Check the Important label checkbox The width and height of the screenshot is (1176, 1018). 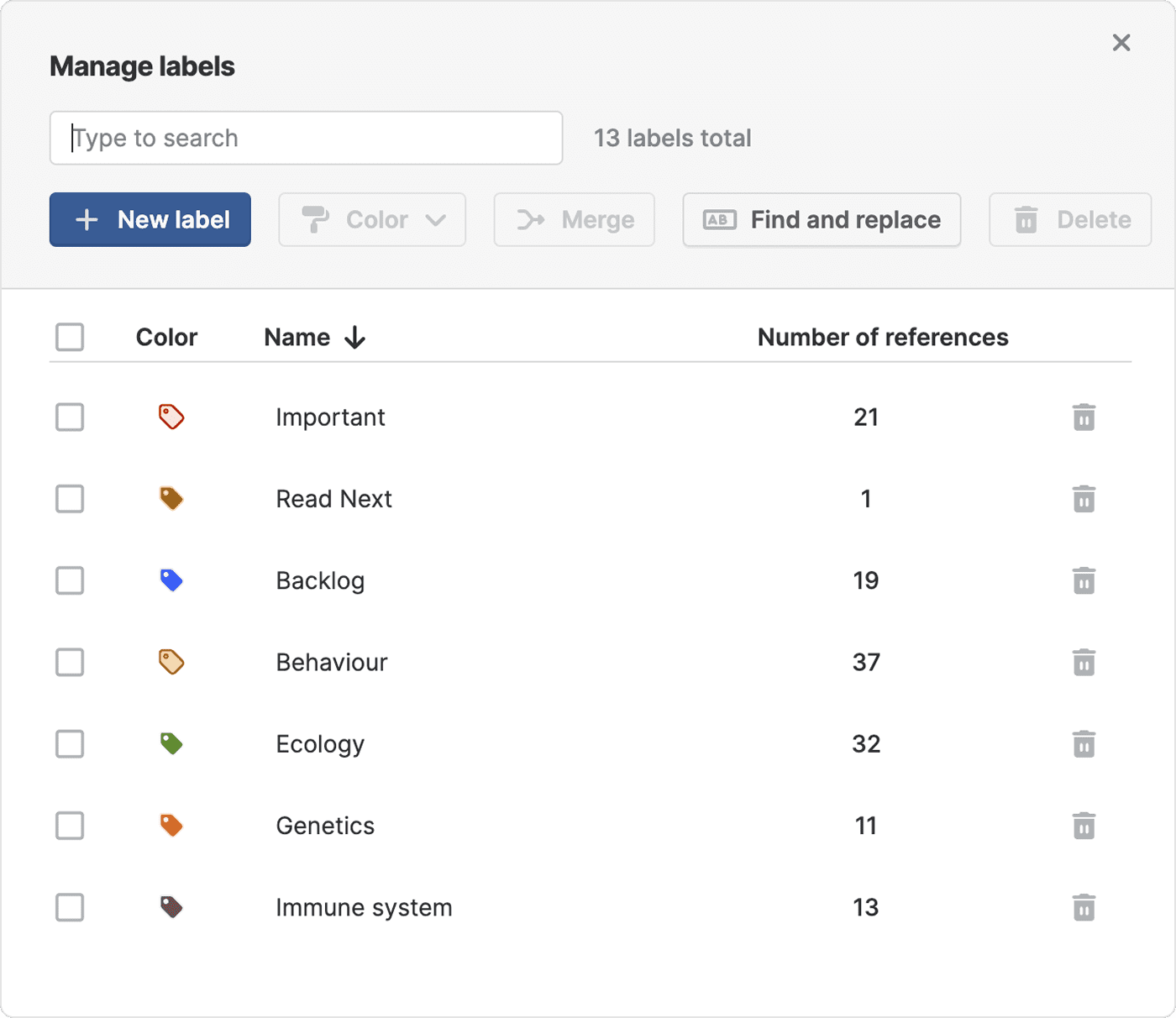70,417
